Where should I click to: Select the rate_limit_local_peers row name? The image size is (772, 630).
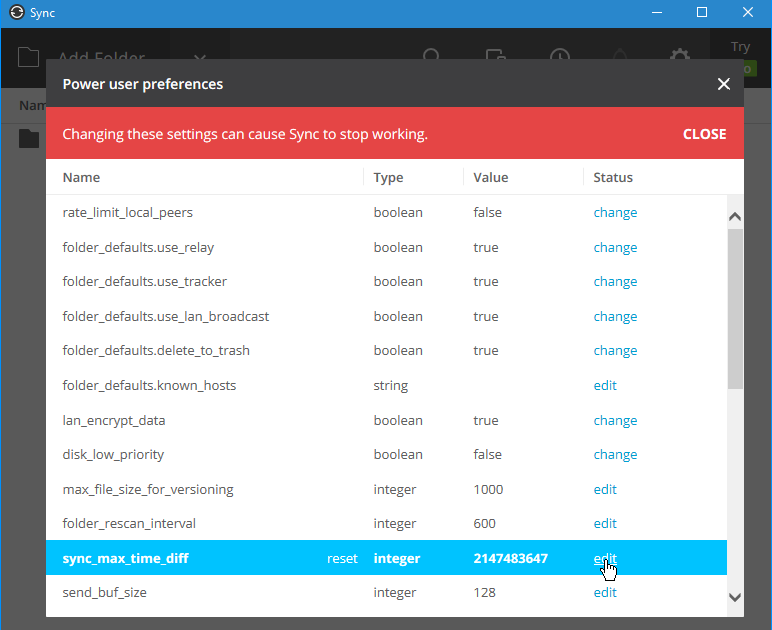[128, 213]
